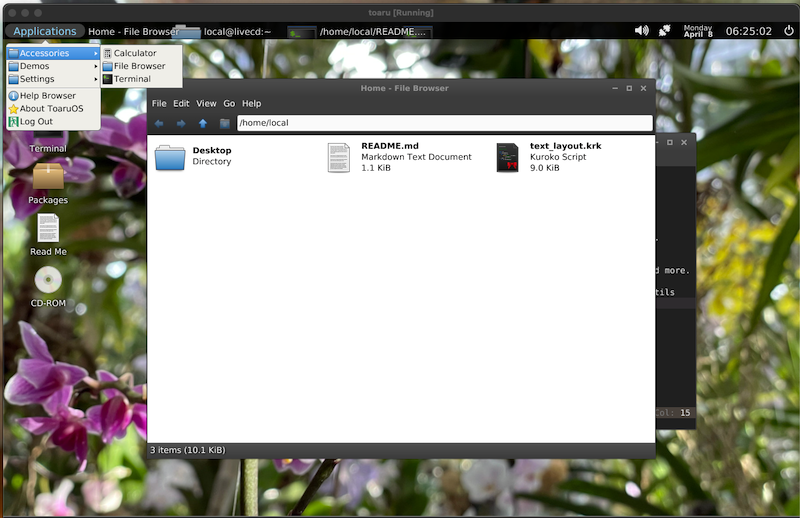Click the Forward arrow in File Browser toolbar
800x518 pixels.
(181, 124)
